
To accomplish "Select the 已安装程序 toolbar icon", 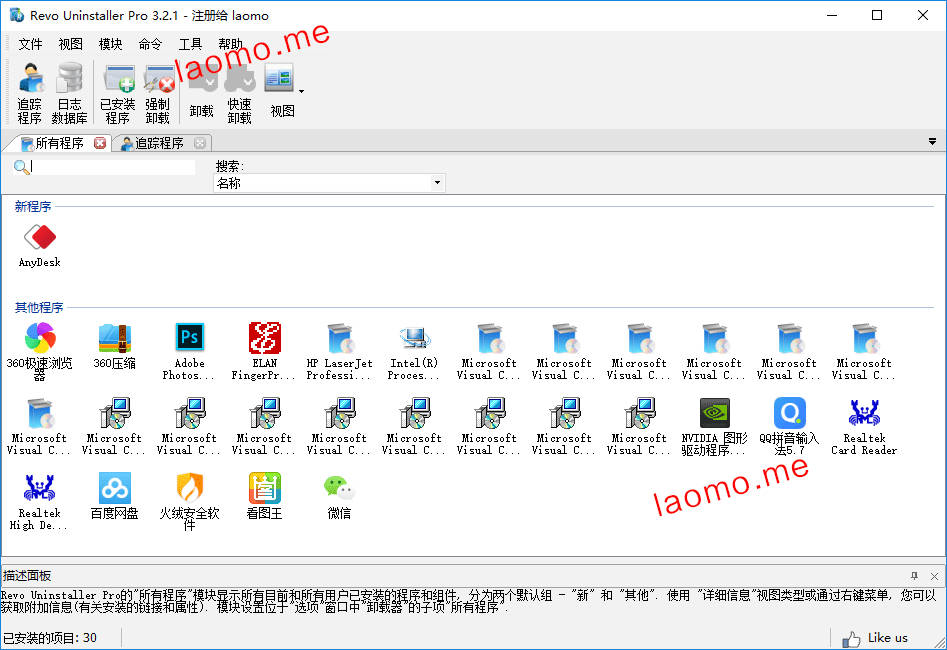I will pos(118,93).
